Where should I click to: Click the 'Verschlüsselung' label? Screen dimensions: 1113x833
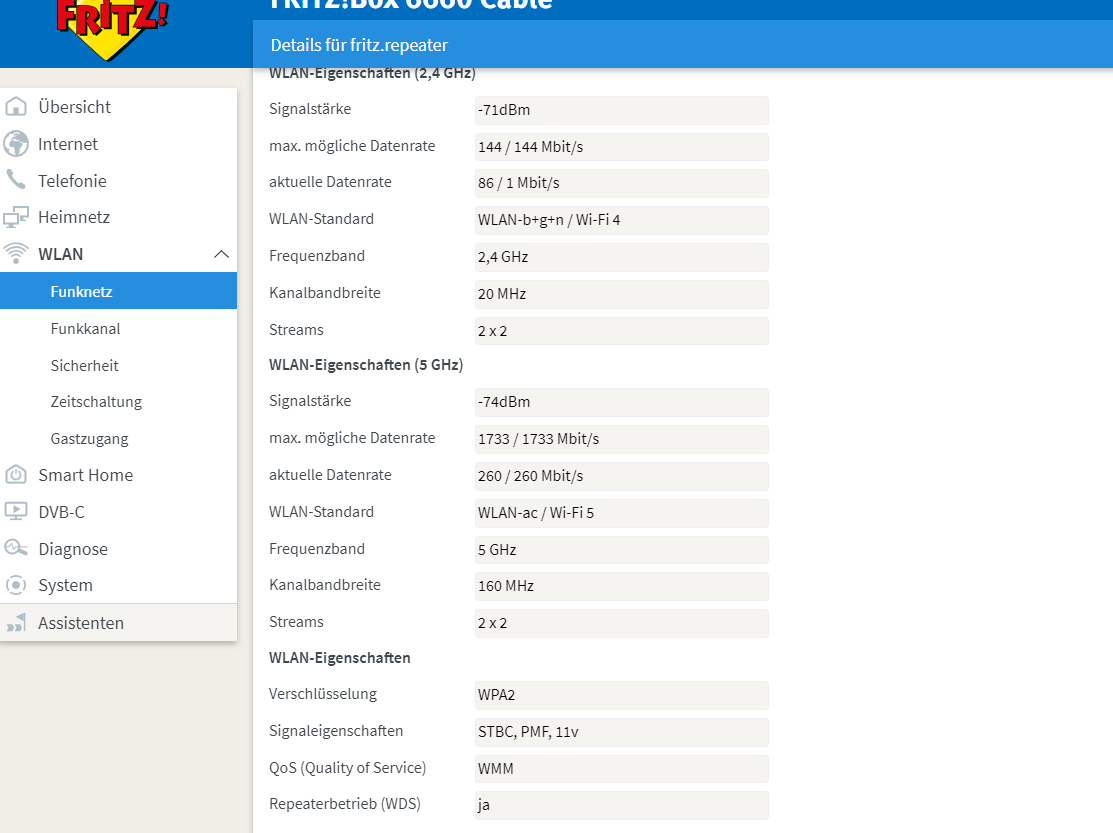point(323,694)
